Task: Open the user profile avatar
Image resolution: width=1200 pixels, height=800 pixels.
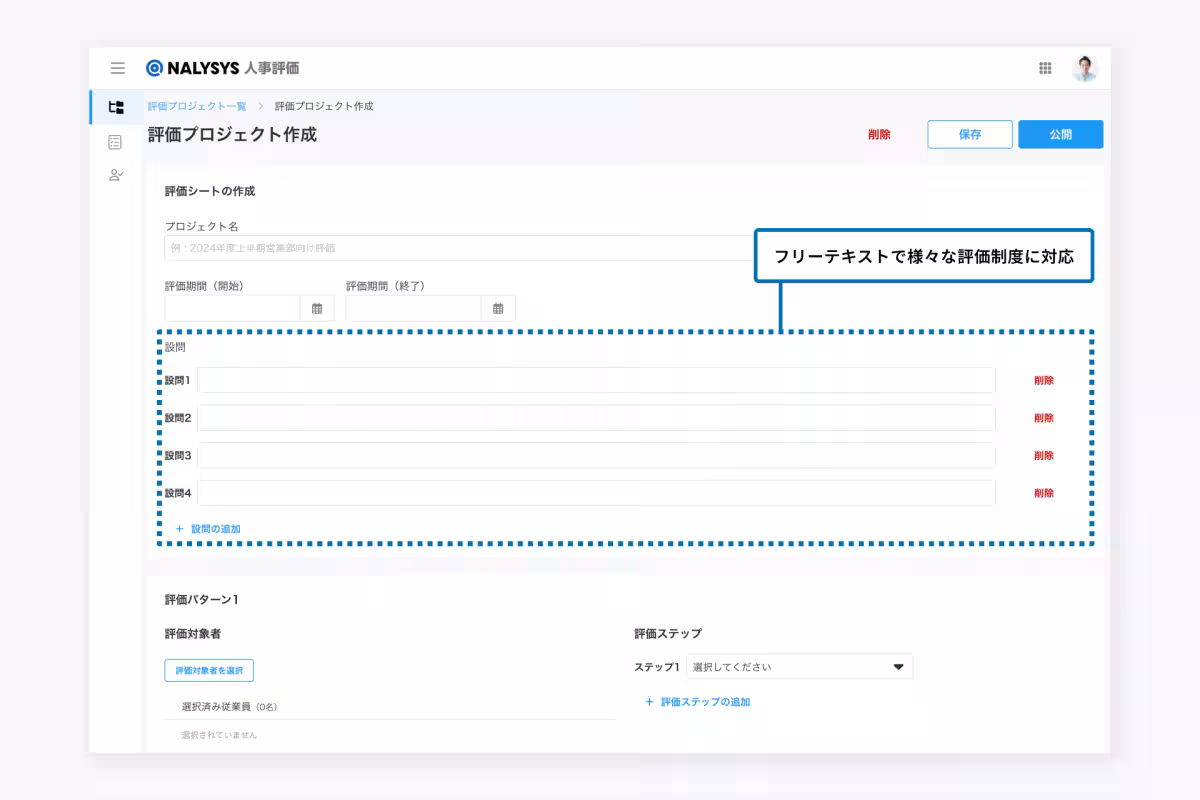Action: [1084, 68]
